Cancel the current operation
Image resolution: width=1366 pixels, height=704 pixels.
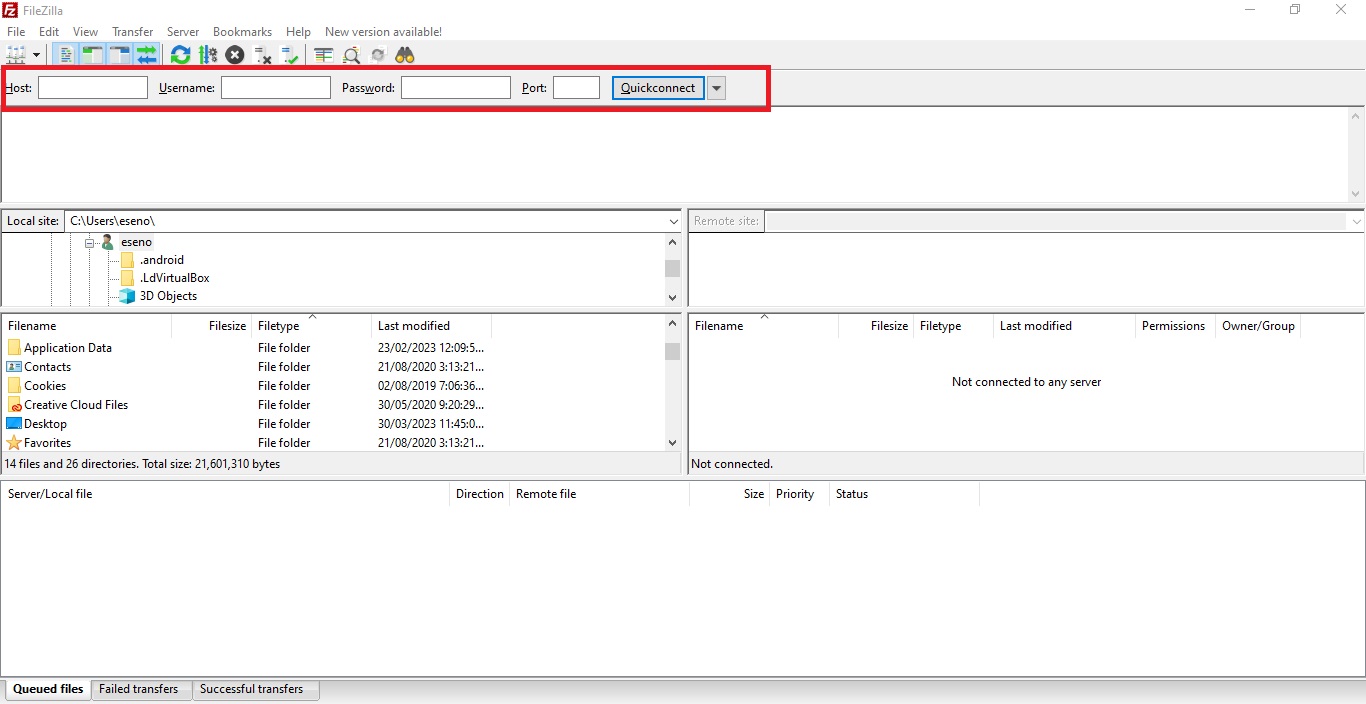pos(235,55)
